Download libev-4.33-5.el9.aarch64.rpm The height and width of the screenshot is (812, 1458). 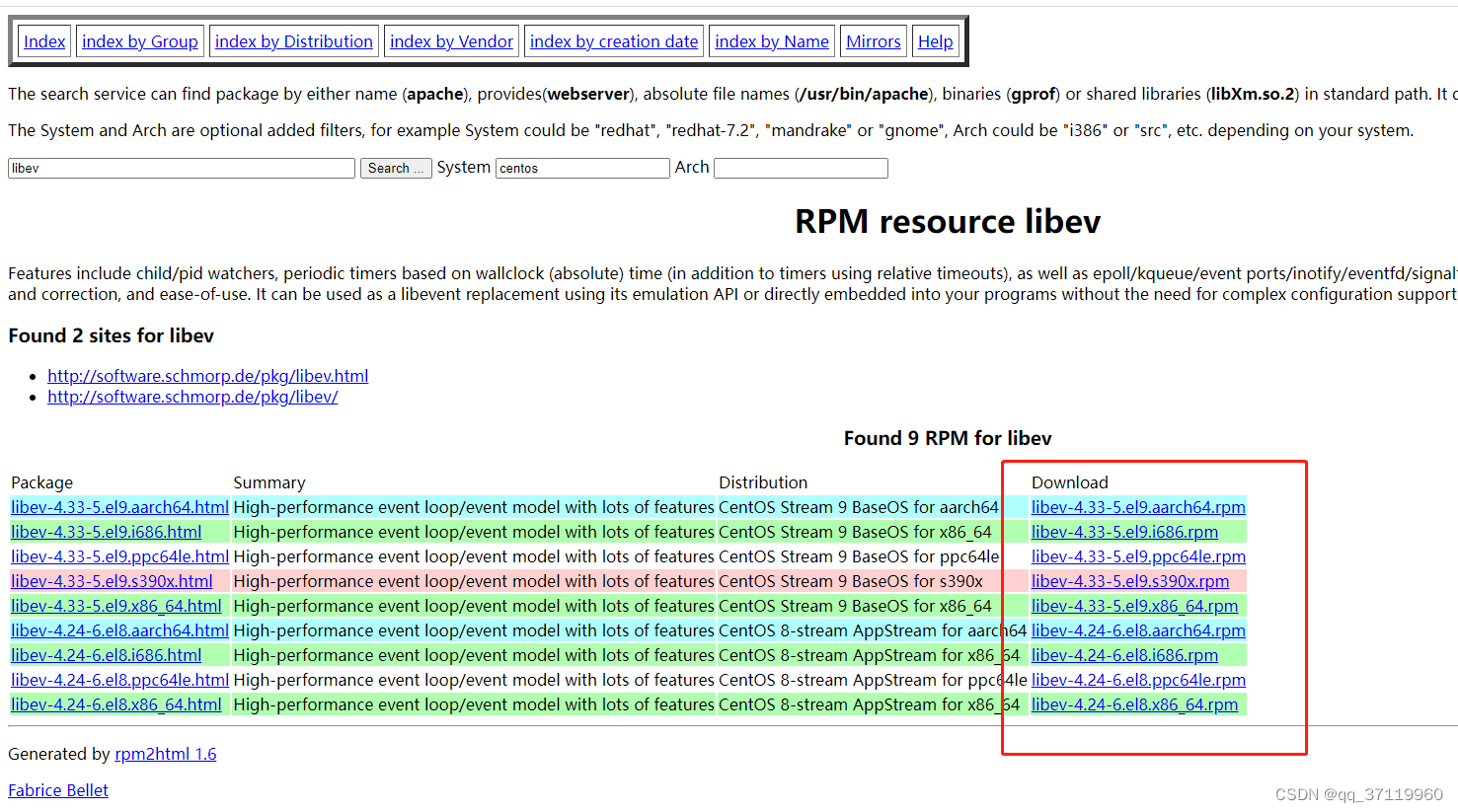[1138, 507]
